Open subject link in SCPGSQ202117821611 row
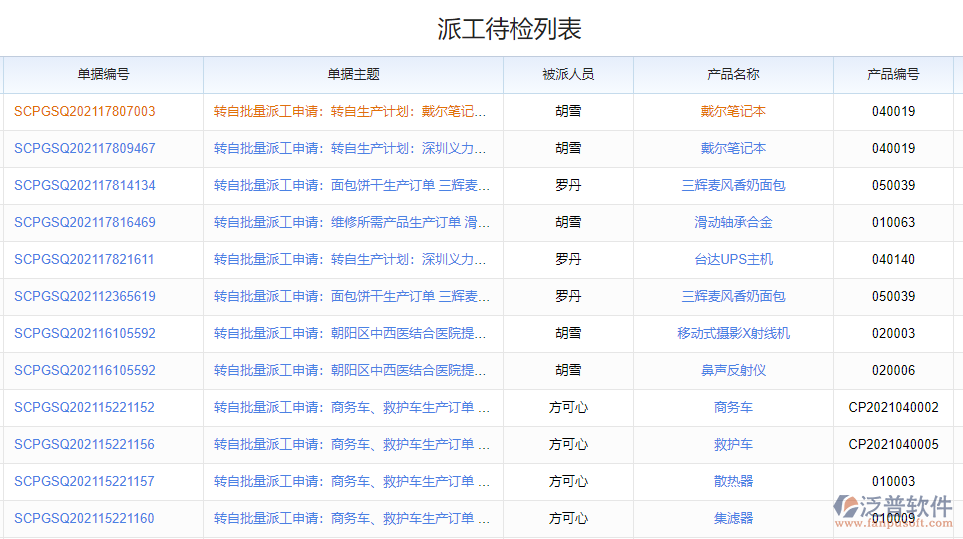 tap(349, 260)
